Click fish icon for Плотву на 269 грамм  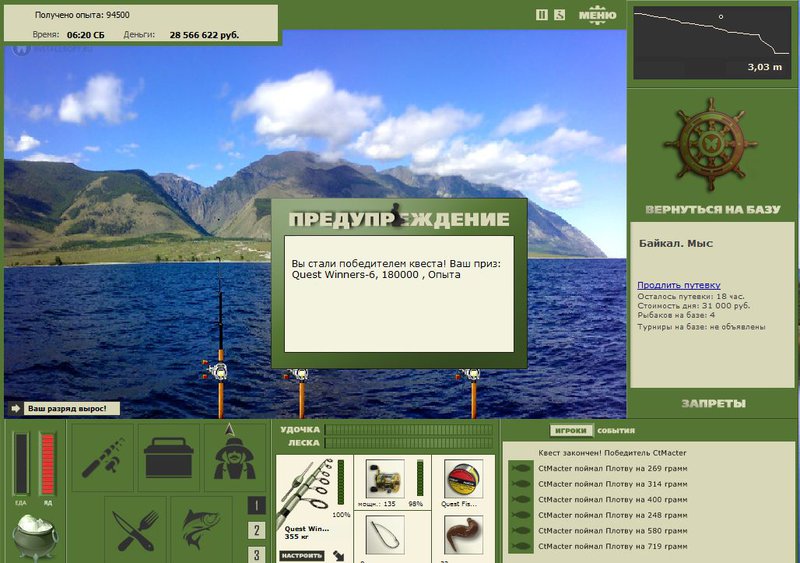[x=521, y=468]
